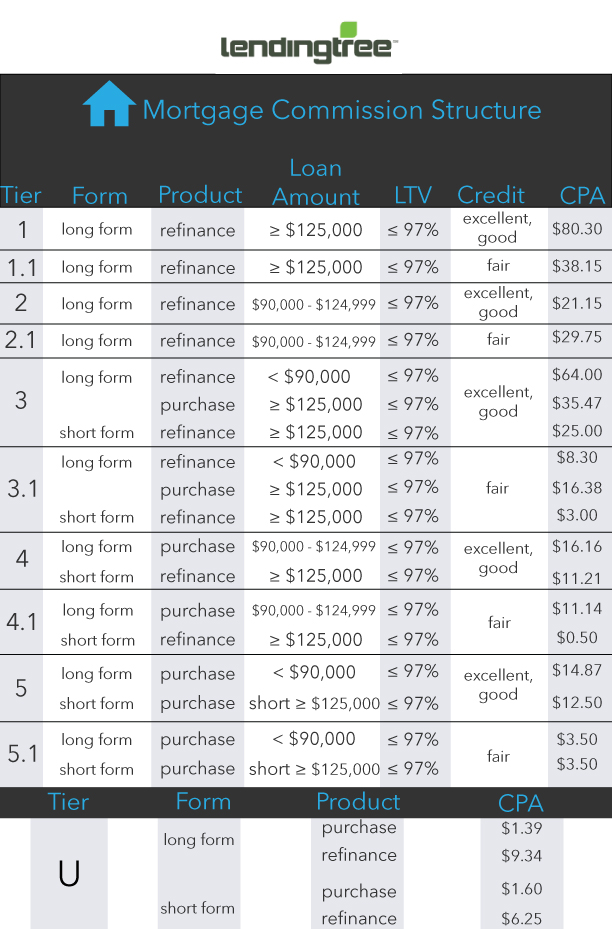This screenshot has height=929, width=612.
Task: Click the Mortgage Commission Structure title
Action: [x=341, y=110]
